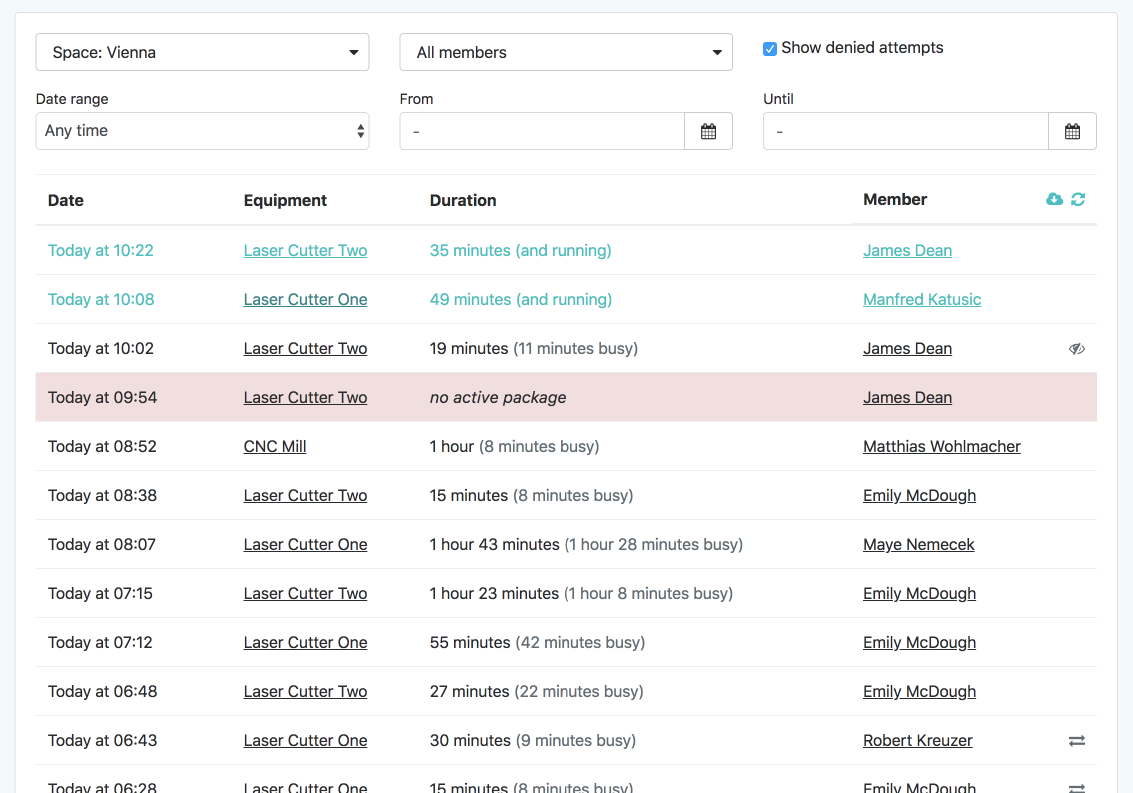Click "30 minutes (9 minutes busy)" duration

click(x=533, y=740)
